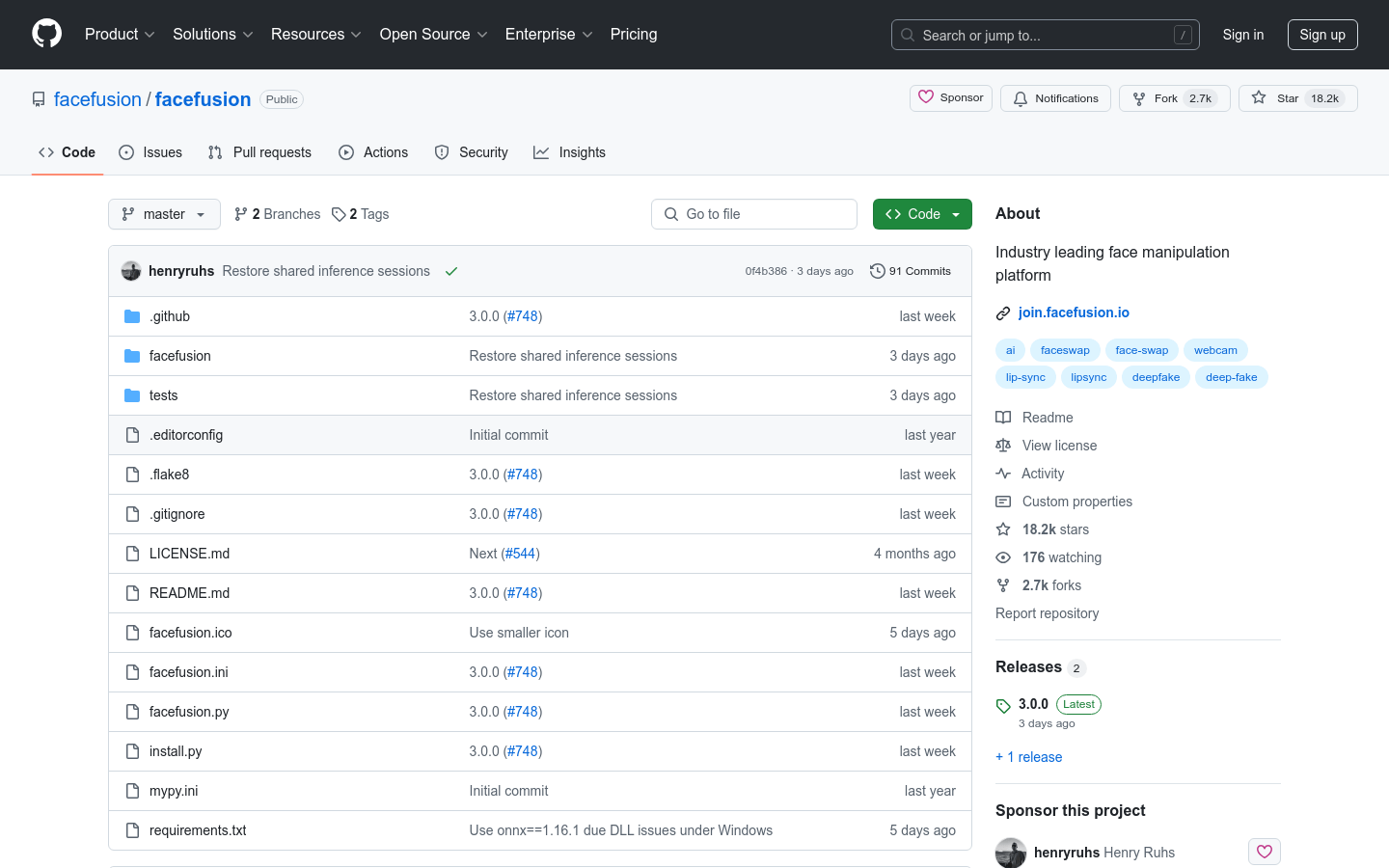Open the #544 pull request link
The image size is (1389, 868).
(x=520, y=554)
